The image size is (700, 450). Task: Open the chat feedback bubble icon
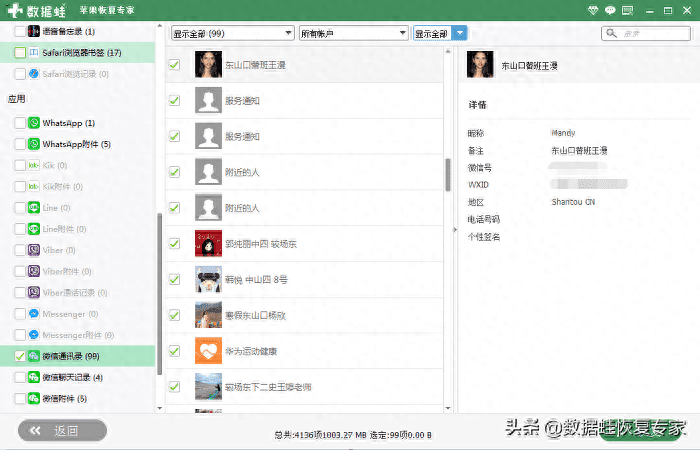pyautogui.click(x=626, y=9)
